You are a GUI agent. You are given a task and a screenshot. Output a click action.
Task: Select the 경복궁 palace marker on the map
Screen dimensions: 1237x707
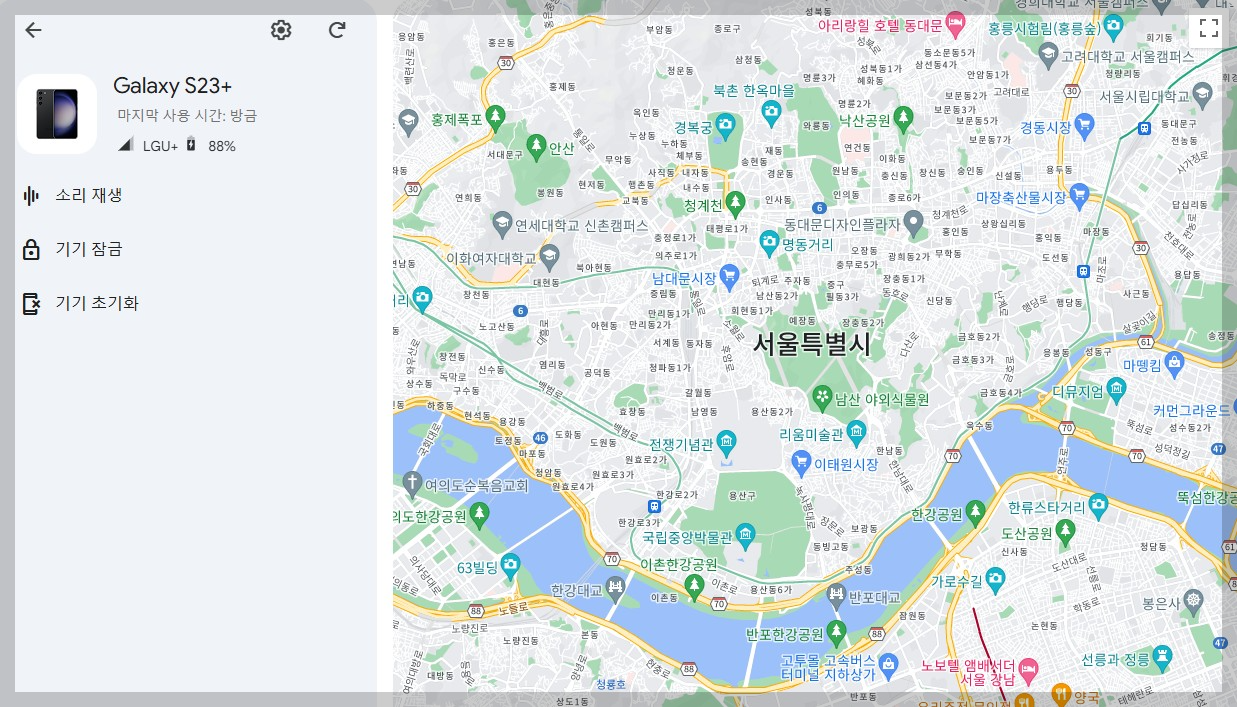[x=725, y=124]
